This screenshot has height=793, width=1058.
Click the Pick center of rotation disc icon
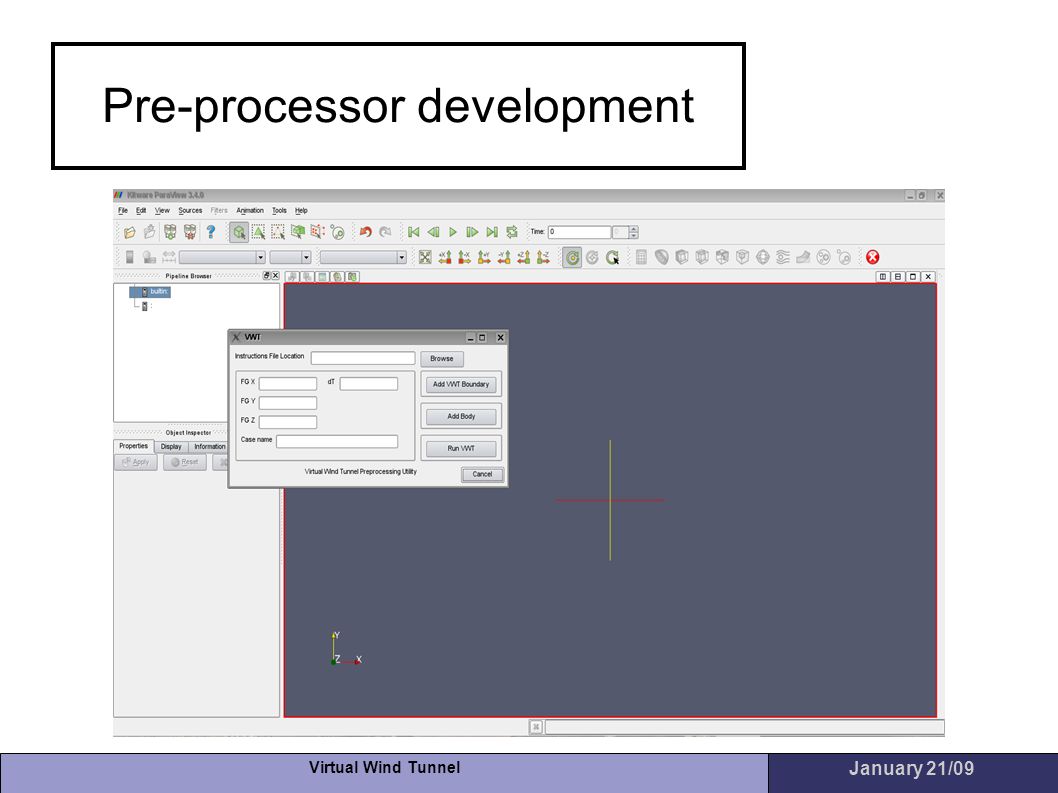pos(337,232)
